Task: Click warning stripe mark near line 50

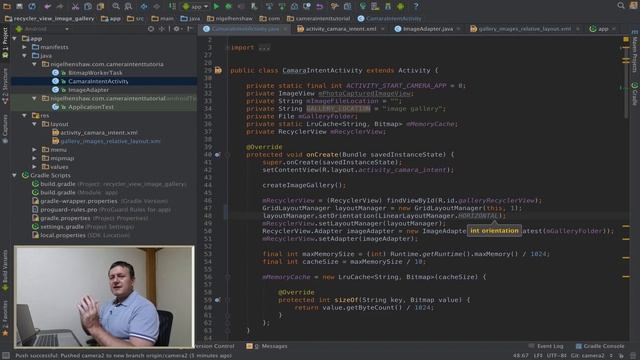Action: [626, 226]
